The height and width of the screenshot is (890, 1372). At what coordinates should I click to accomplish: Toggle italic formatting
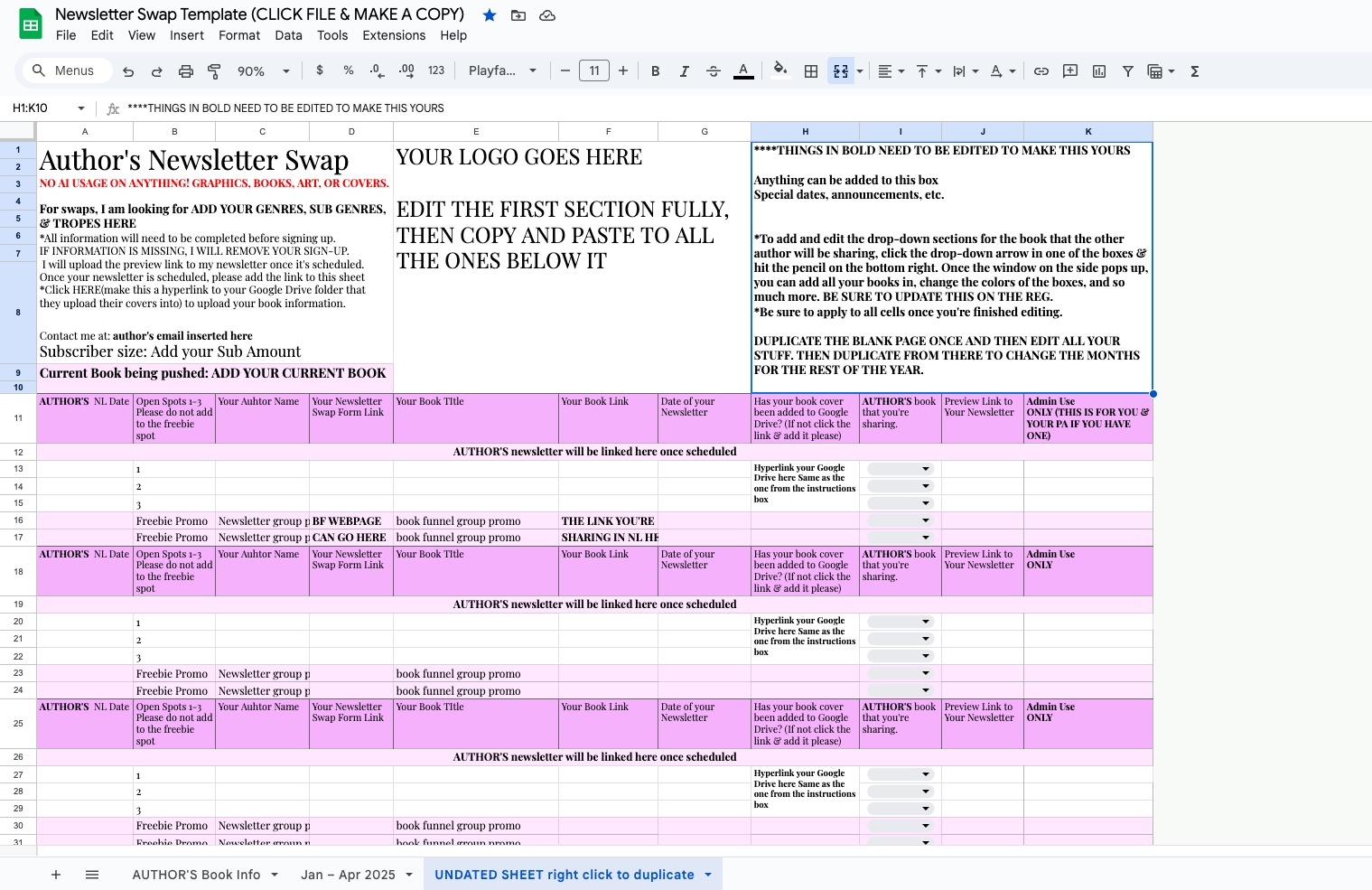685,71
